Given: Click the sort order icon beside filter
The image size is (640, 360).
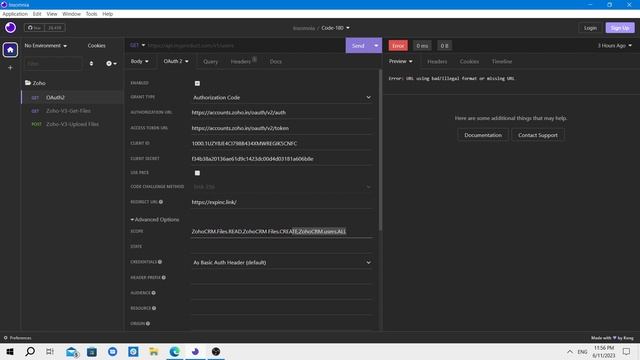Looking at the screenshot, I should 91,64.
